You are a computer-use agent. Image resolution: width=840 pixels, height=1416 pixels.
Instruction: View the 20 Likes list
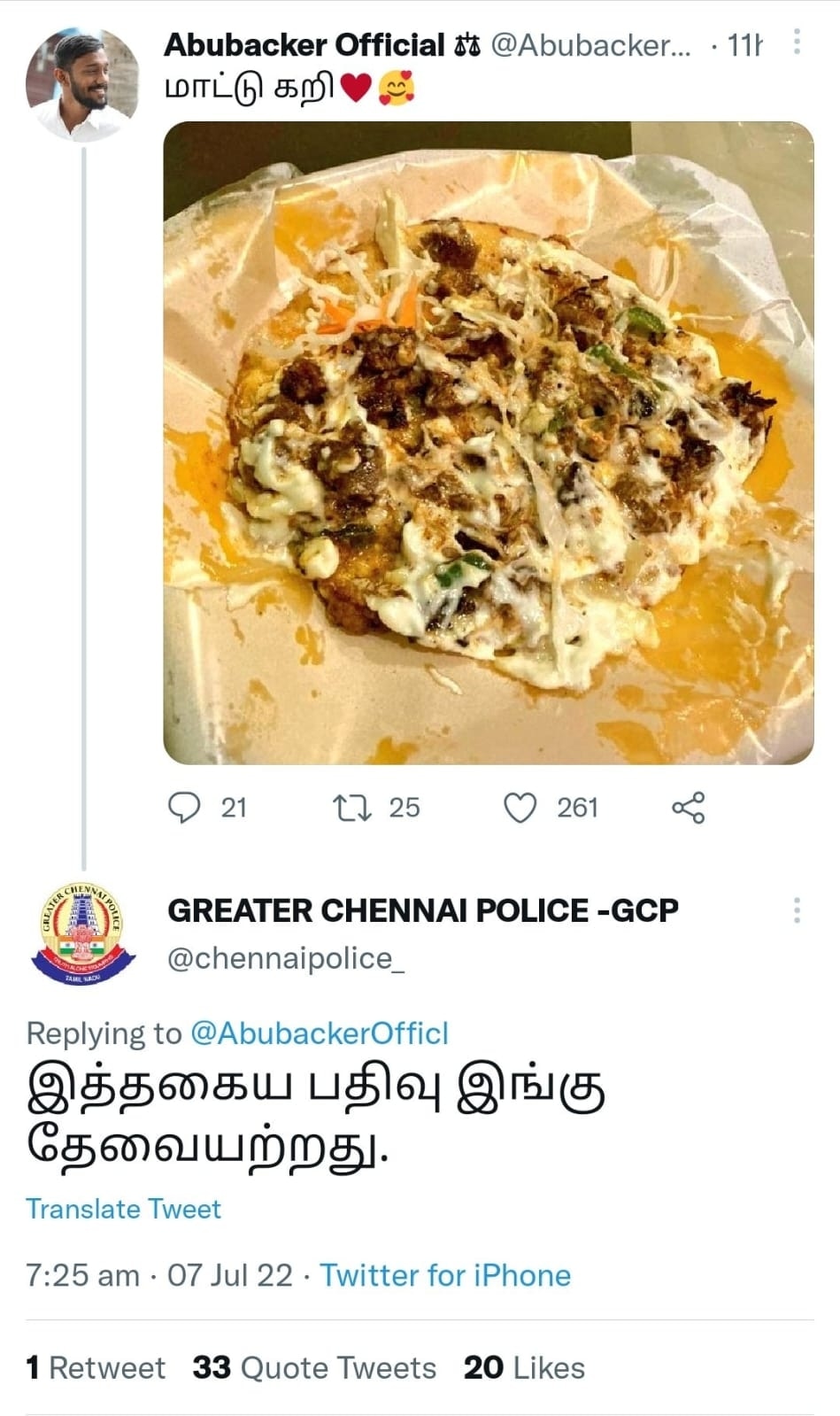pyautogui.click(x=524, y=1367)
